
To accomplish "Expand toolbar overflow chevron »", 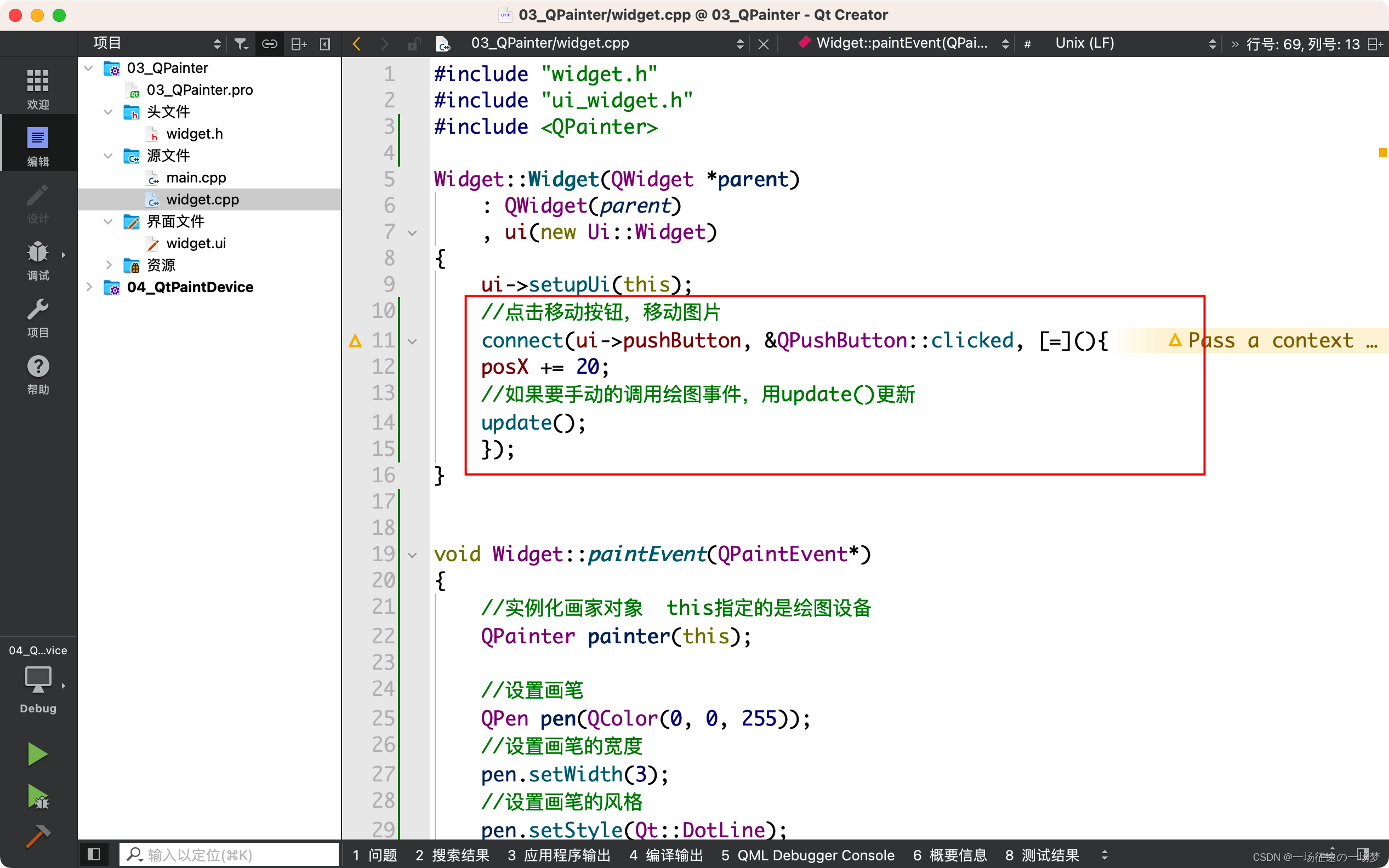I will (1235, 44).
